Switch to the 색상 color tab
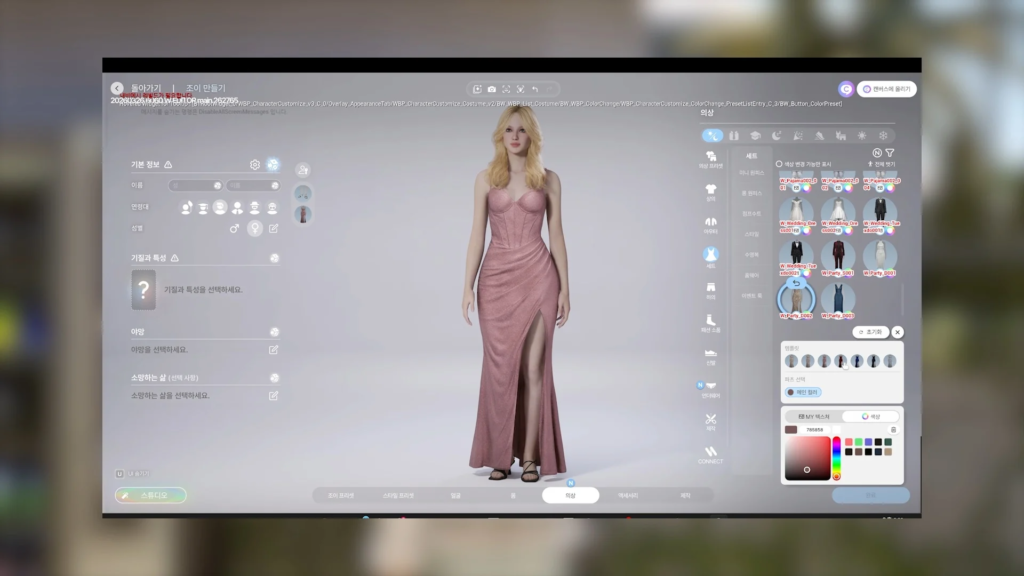The image size is (1024, 576). point(869,416)
